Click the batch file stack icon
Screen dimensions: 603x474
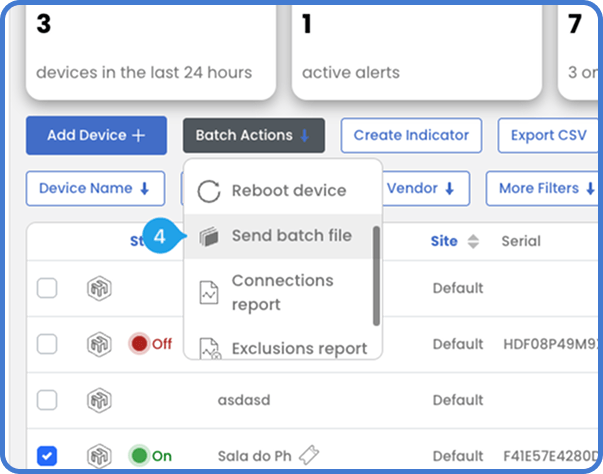click(x=209, y=236)
